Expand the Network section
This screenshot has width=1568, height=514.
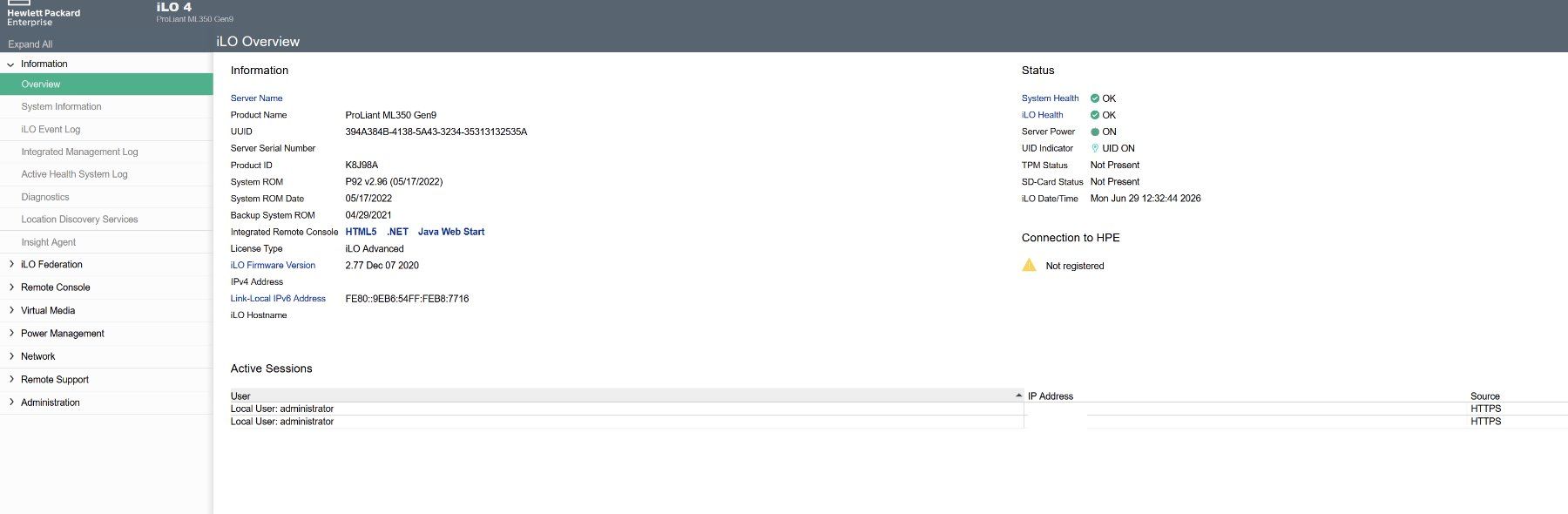pos(10,356)
